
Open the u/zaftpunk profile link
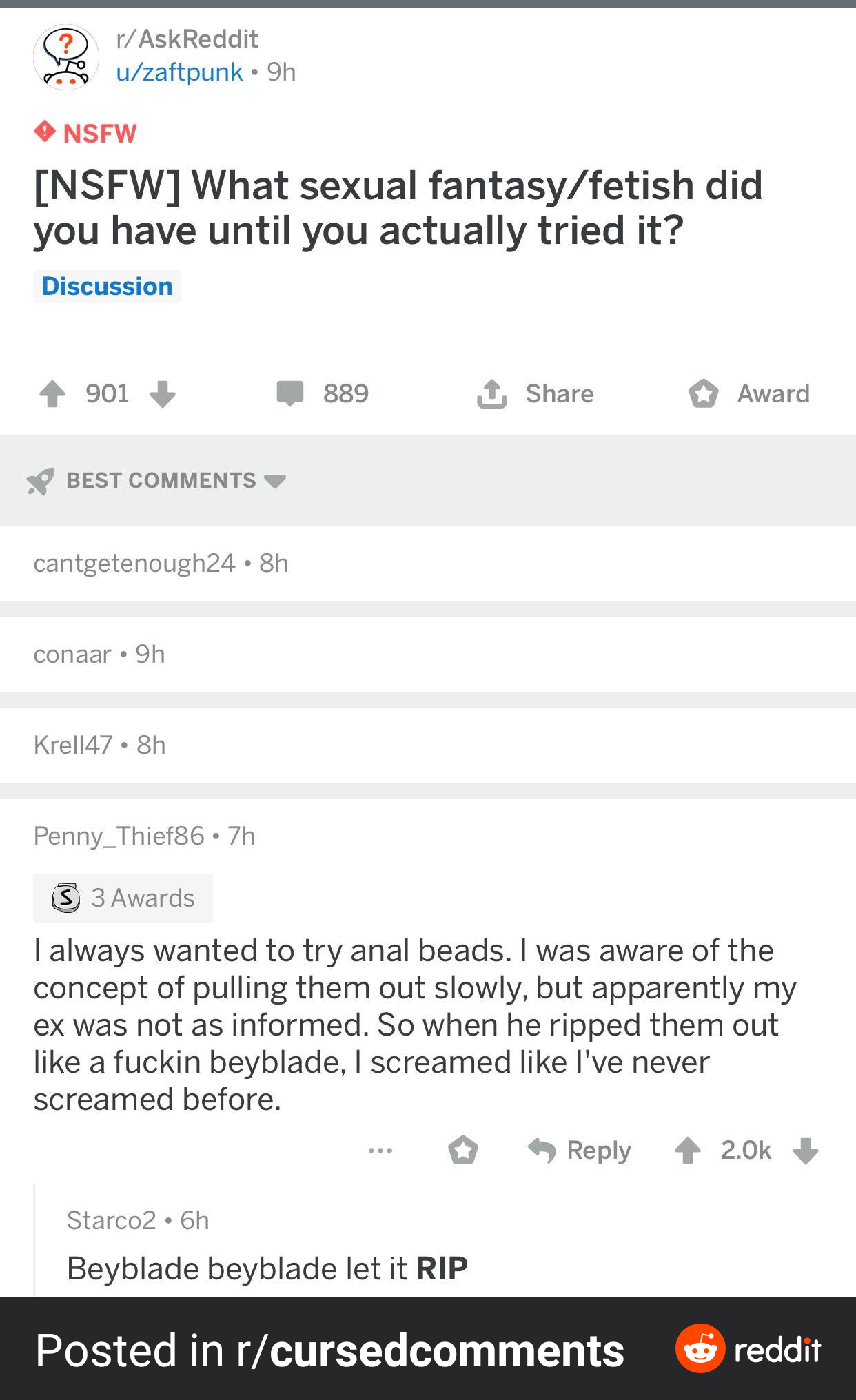pos(179,72)
